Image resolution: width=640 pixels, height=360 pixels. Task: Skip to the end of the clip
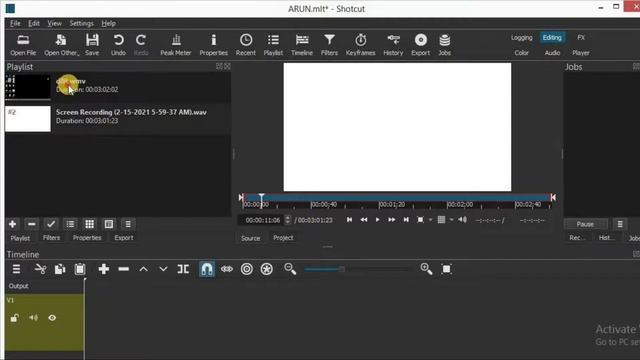click(406, 220)
